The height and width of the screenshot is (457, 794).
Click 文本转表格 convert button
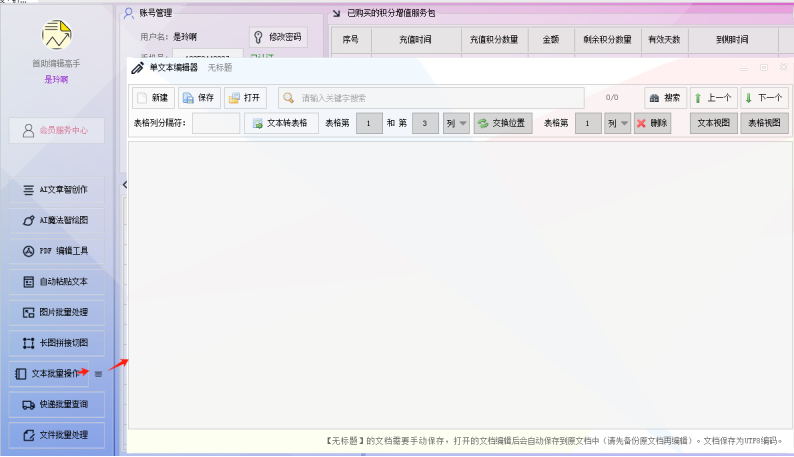[281, 123]
